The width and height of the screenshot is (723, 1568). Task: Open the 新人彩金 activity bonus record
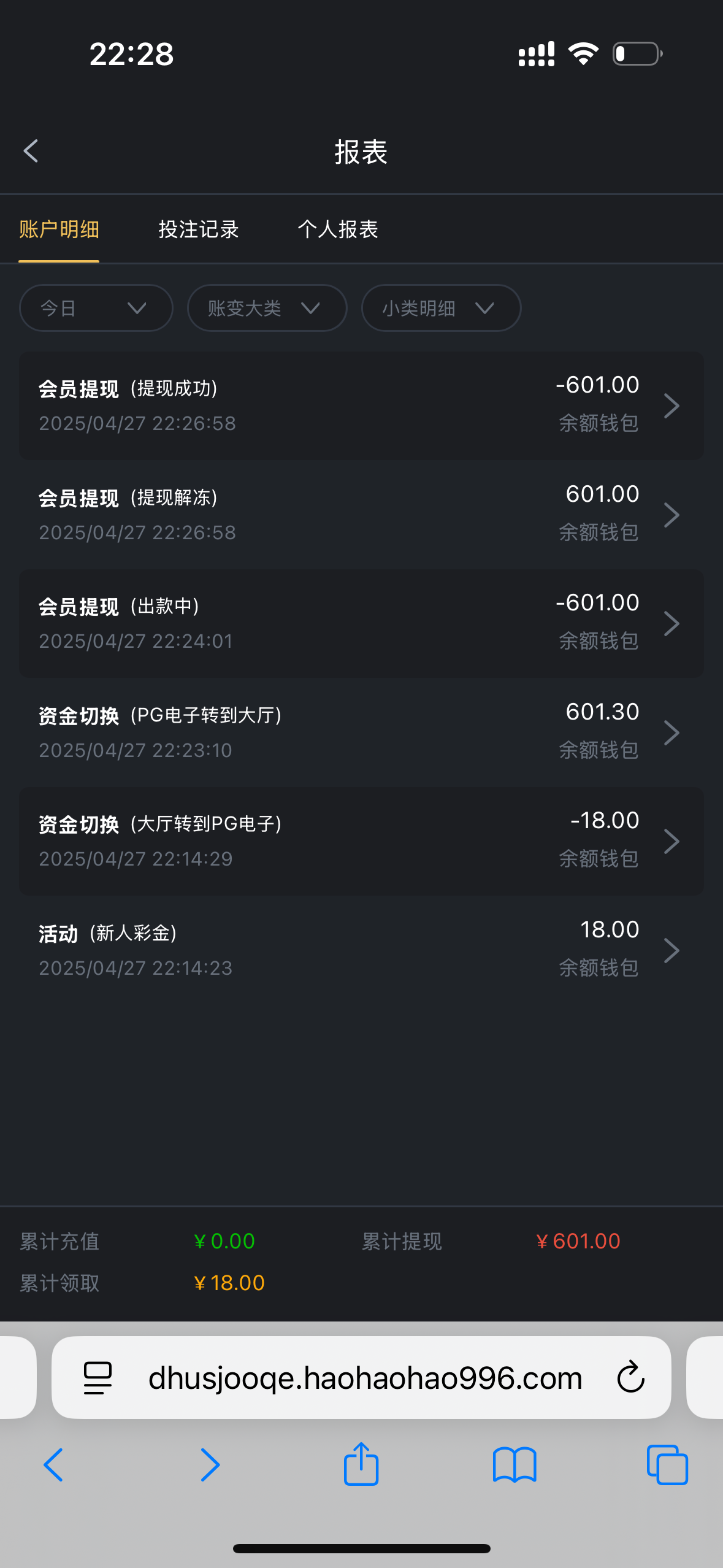click(x=361, y=950)
